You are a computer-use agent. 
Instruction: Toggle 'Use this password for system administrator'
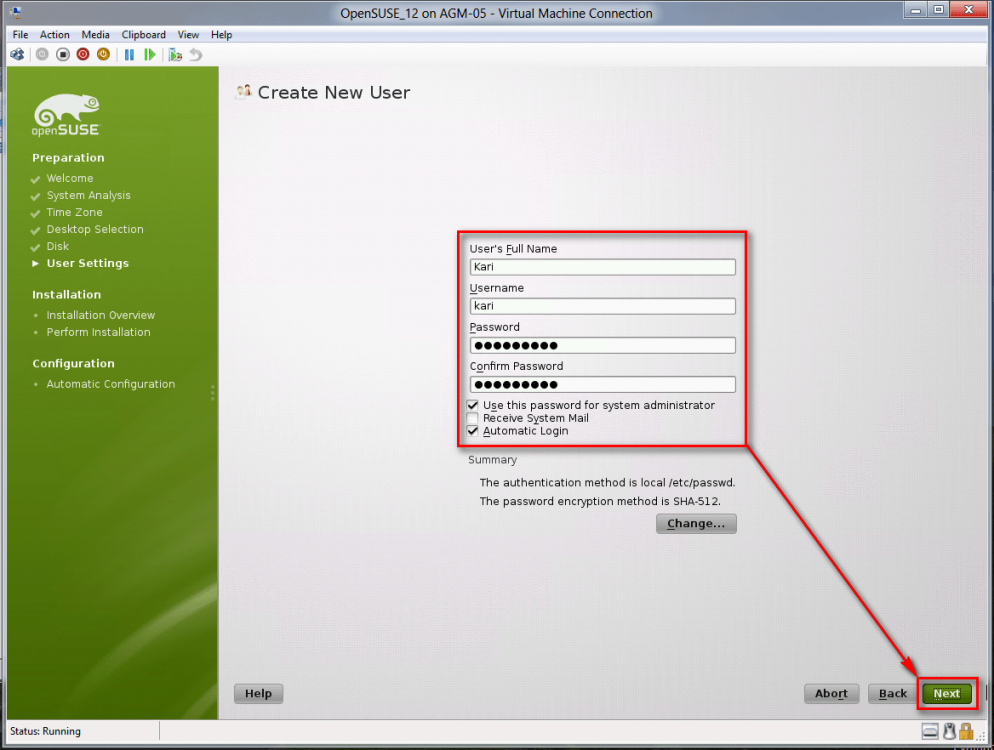tap(473, 405)
